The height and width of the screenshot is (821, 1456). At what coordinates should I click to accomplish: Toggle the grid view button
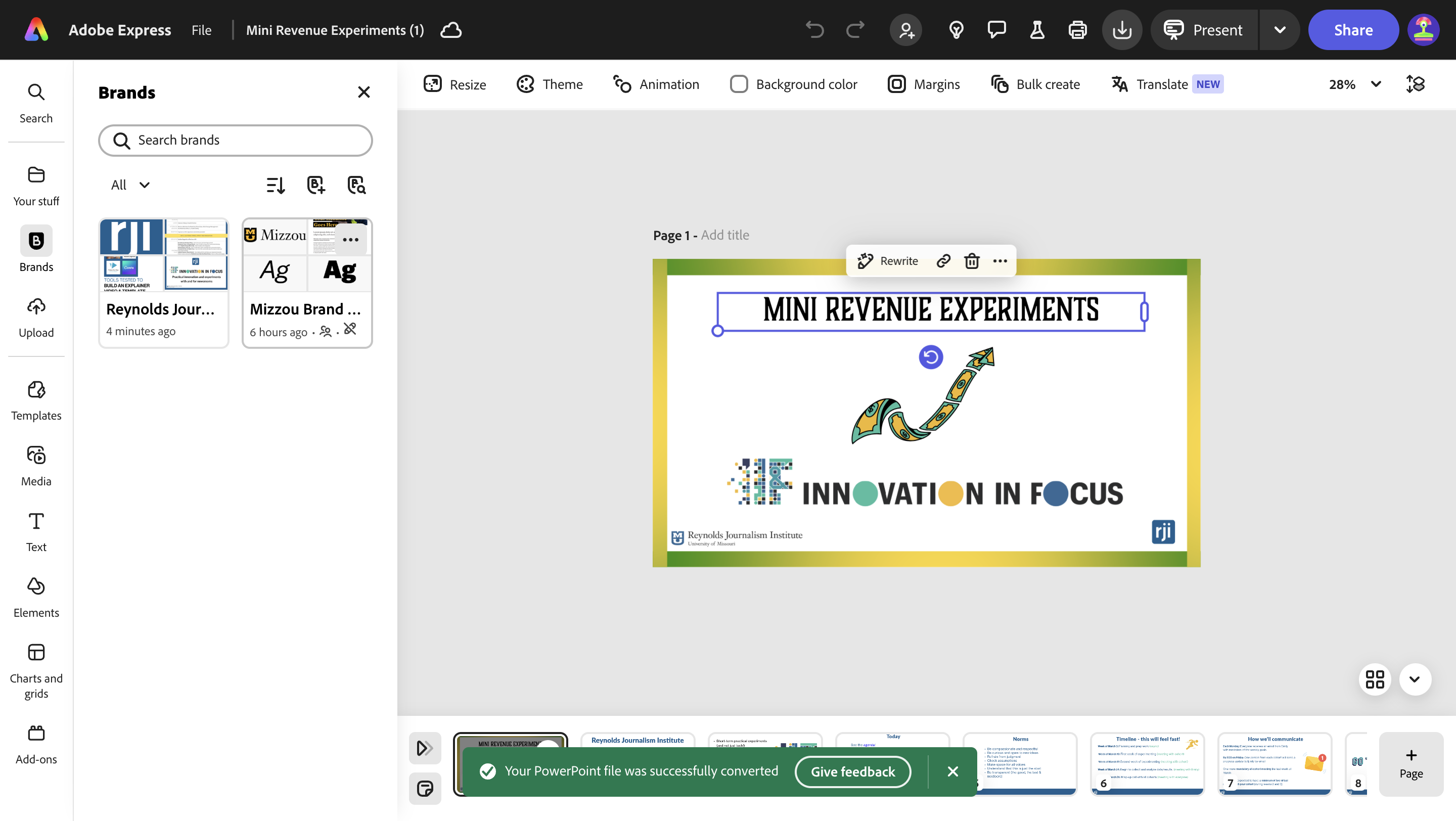pyautogui.click(x=1375, y=678)
